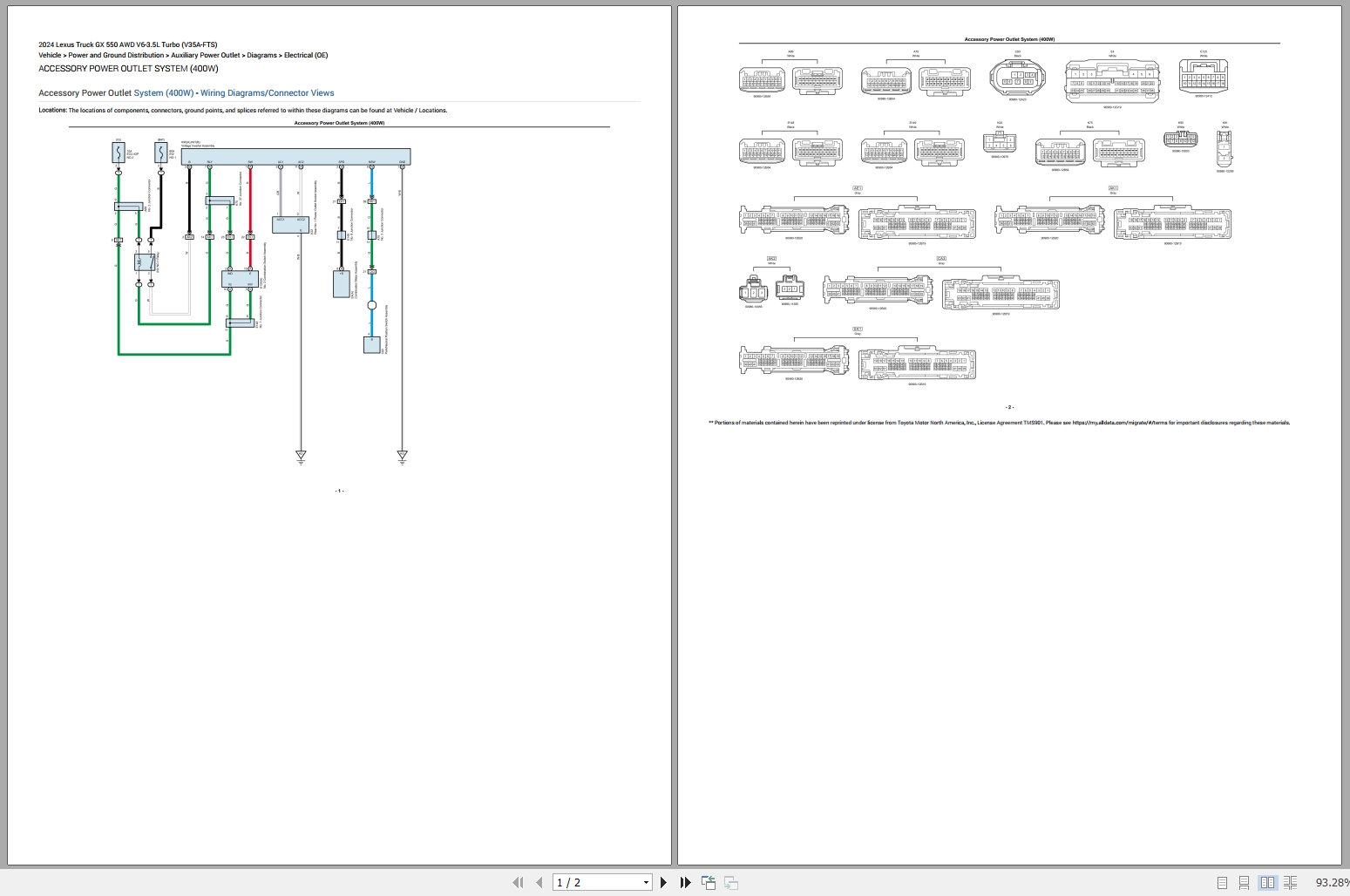This screenshot has height=896, width=1350.
Task: Click the send page to other window icon
Action: click(730, 882)
